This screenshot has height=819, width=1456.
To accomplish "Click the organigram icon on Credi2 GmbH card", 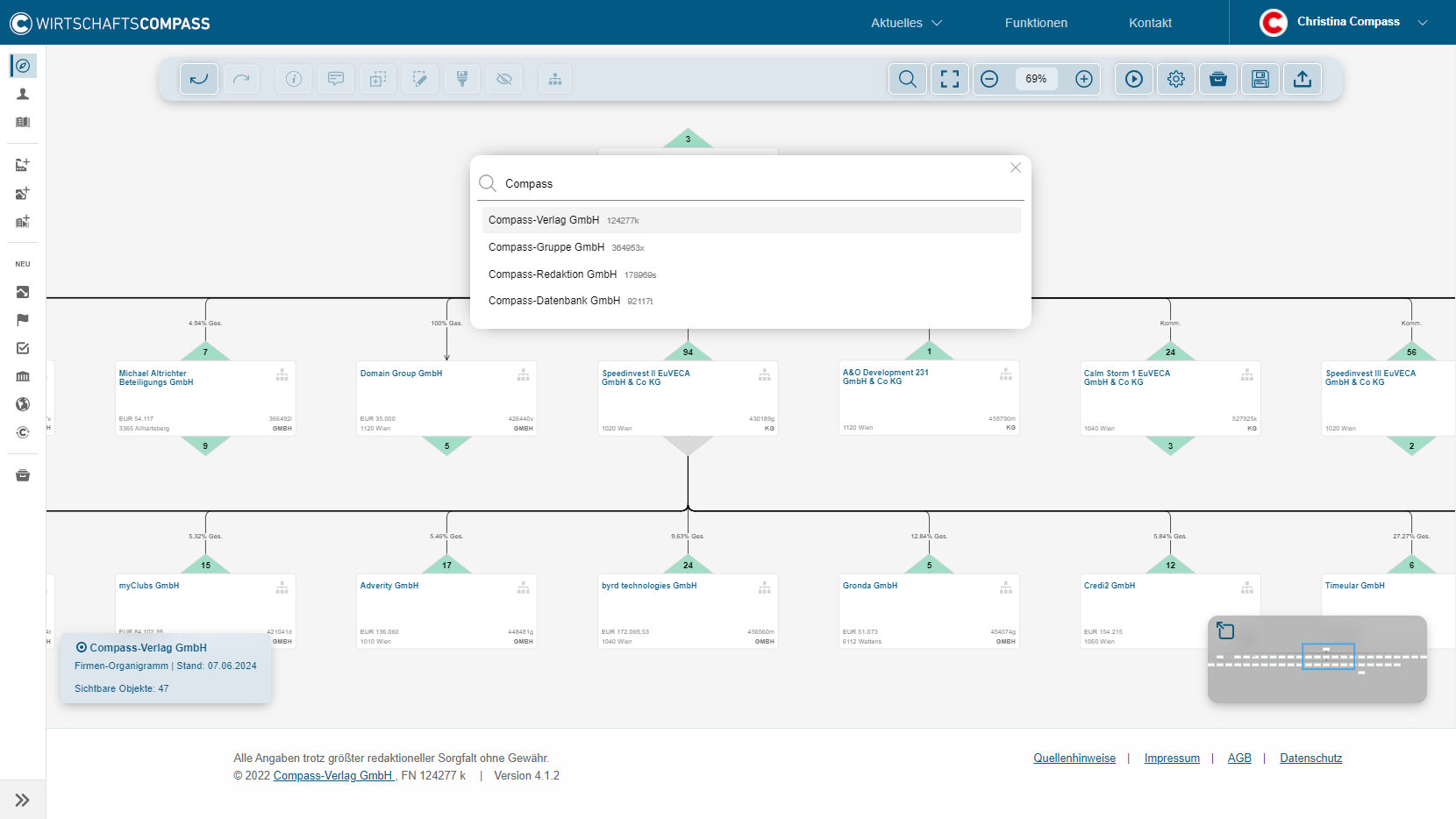I will 1246,588.
